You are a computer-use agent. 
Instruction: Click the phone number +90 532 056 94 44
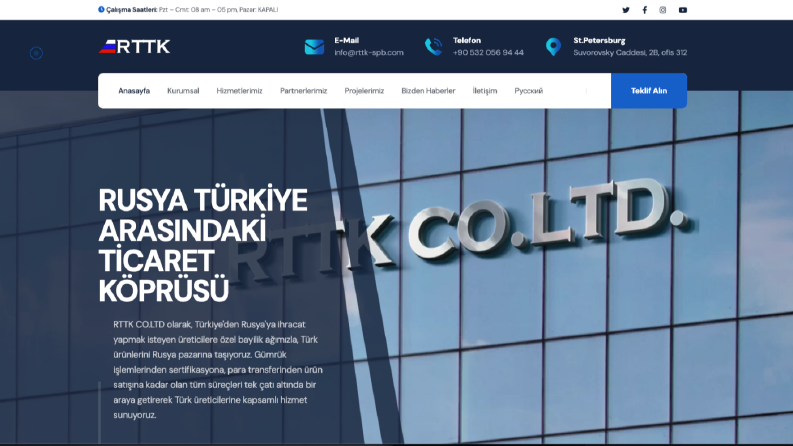[488, 53]
